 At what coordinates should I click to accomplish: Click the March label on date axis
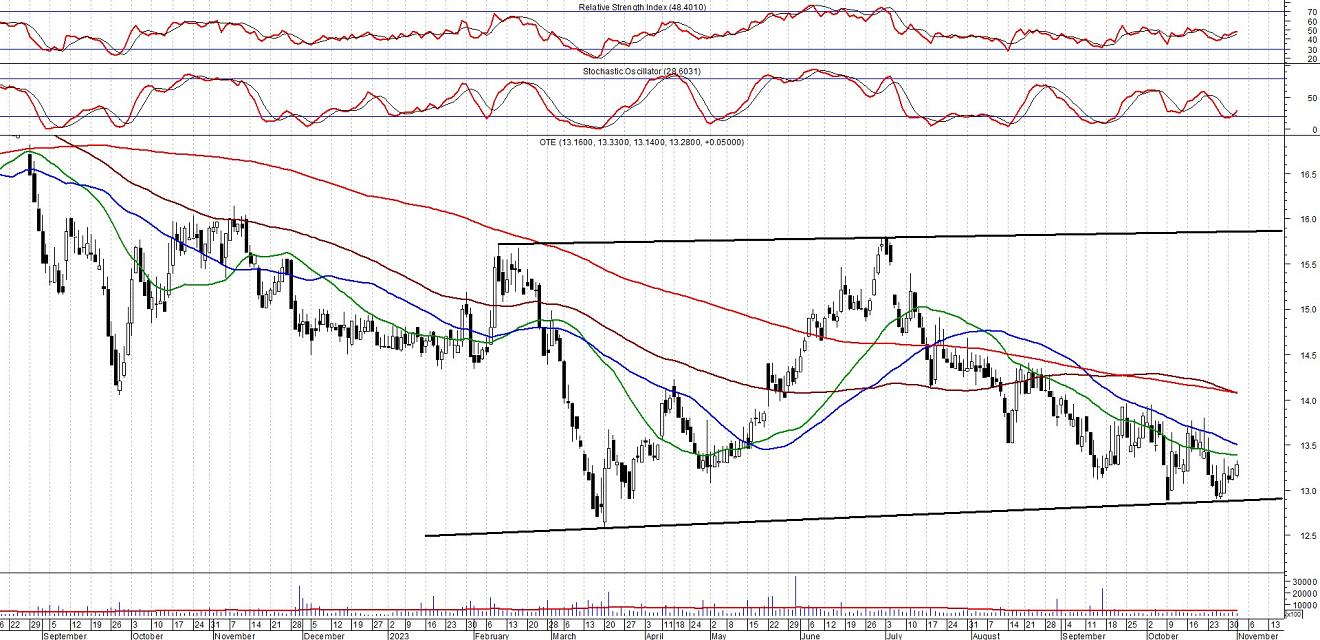[564, 635]
